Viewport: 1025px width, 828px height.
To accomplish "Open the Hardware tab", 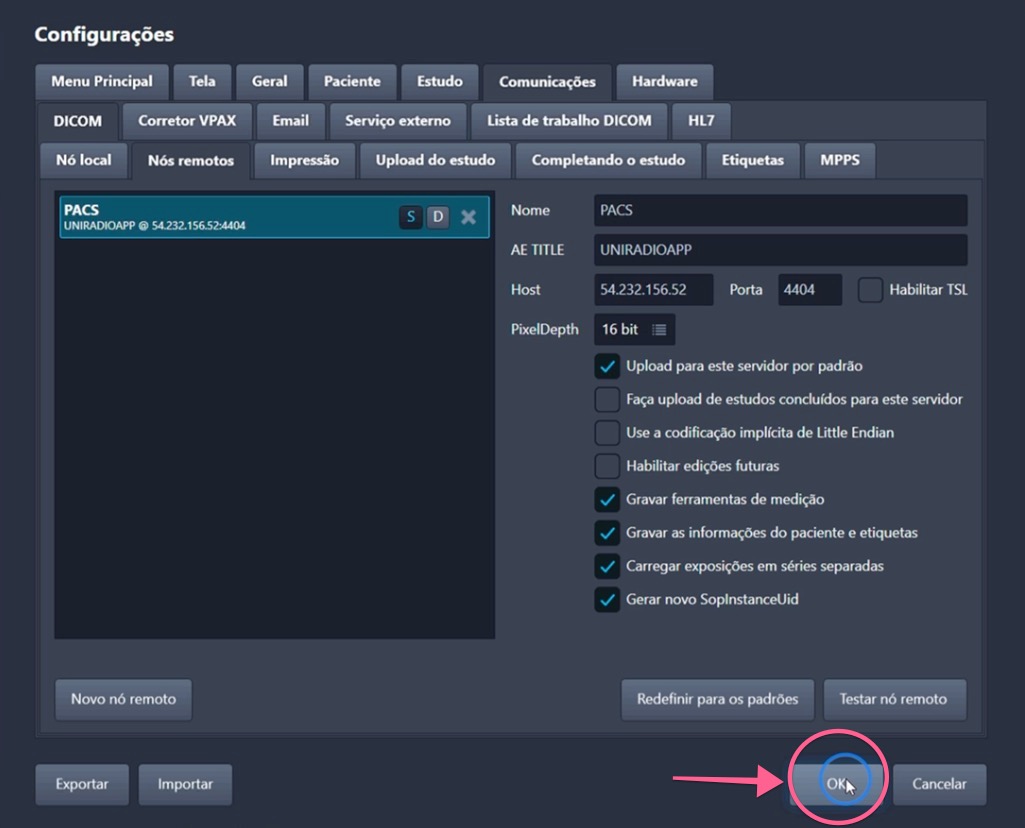I will 664,82.
